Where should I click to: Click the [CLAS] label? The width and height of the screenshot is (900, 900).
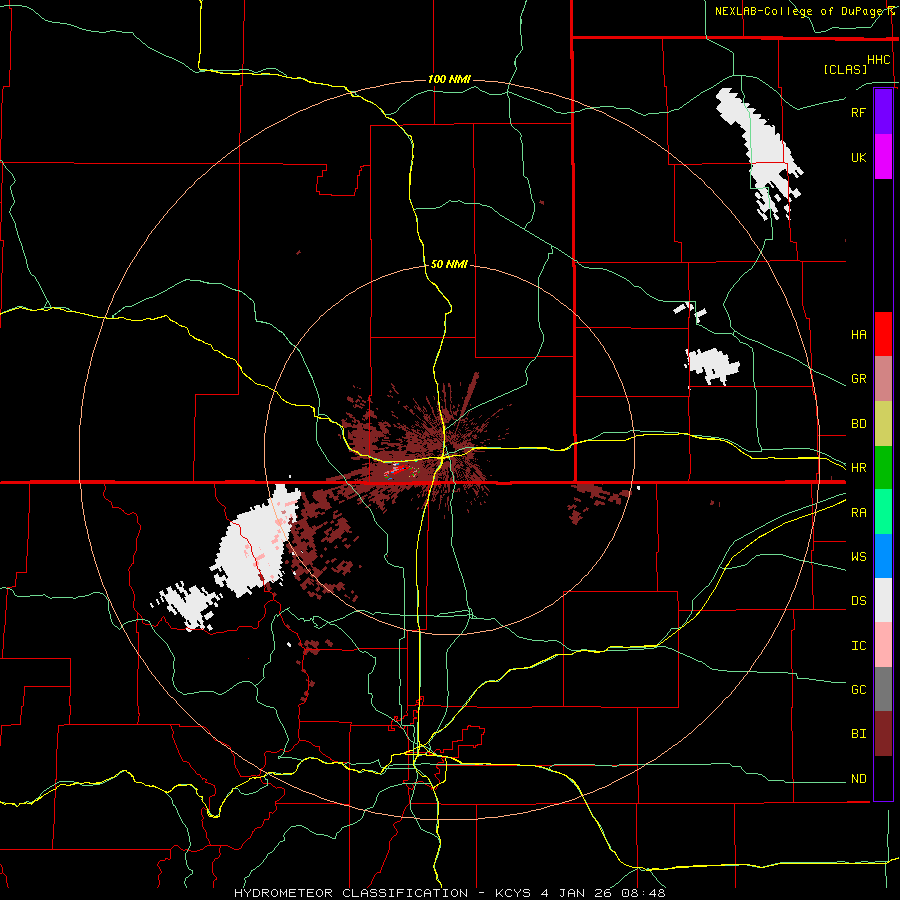click(x=845, y=69)
